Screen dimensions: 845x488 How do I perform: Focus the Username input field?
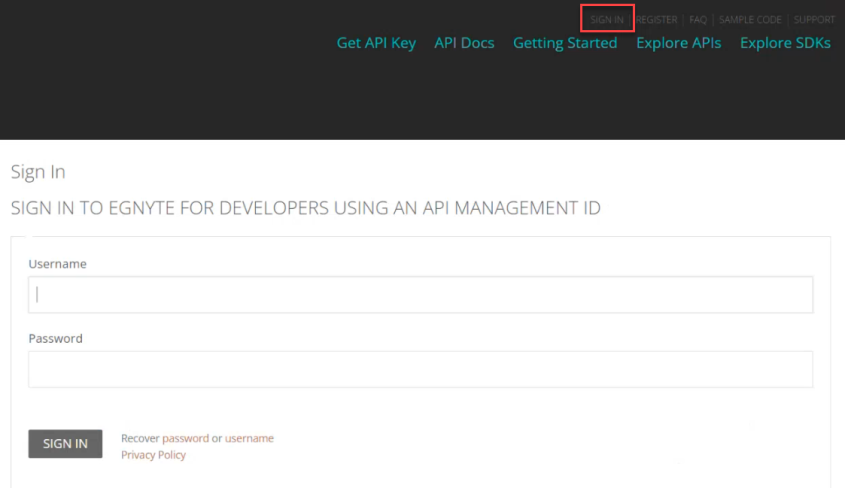click(420, 295)
